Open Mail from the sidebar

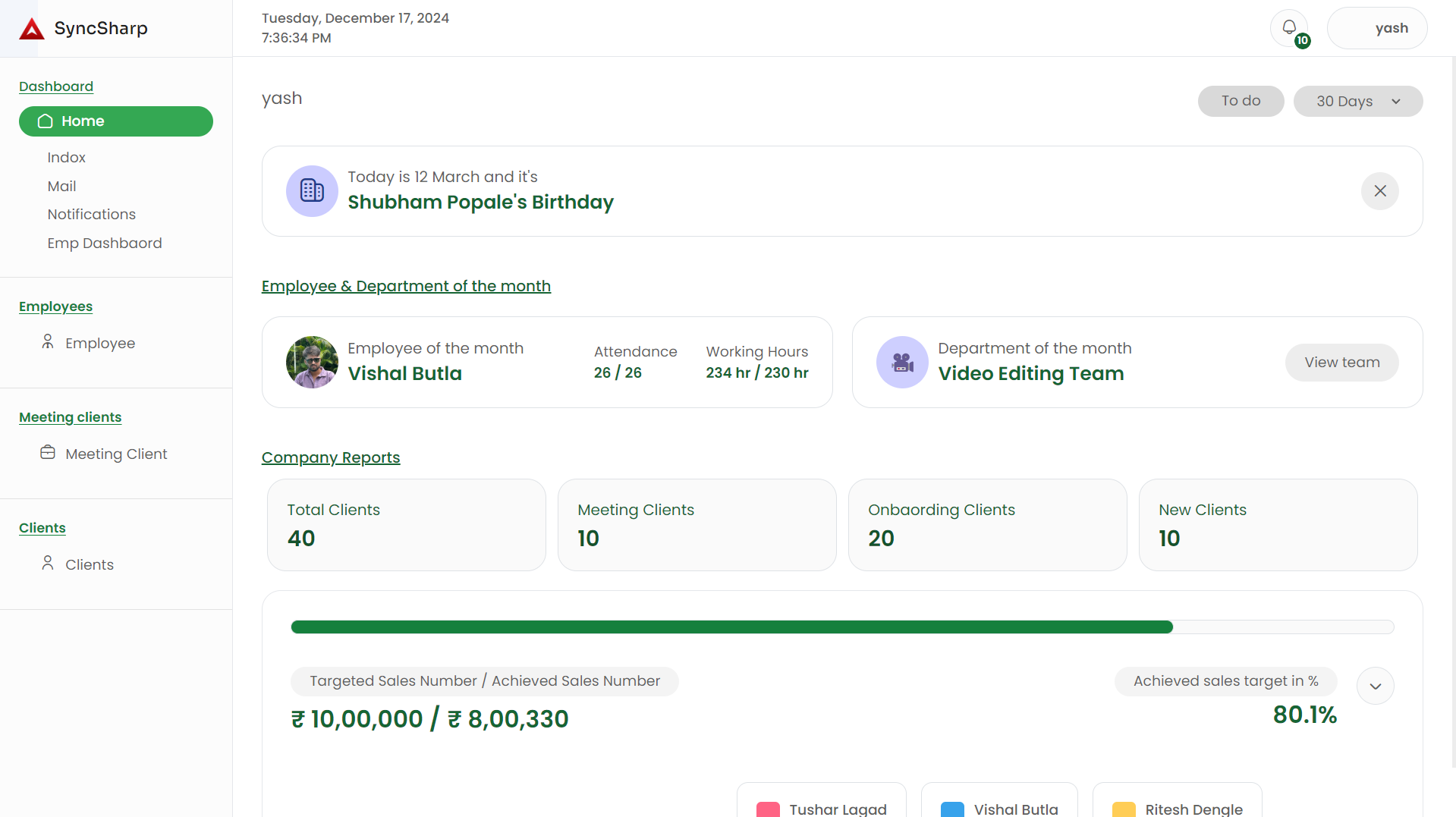coord(61,187)
